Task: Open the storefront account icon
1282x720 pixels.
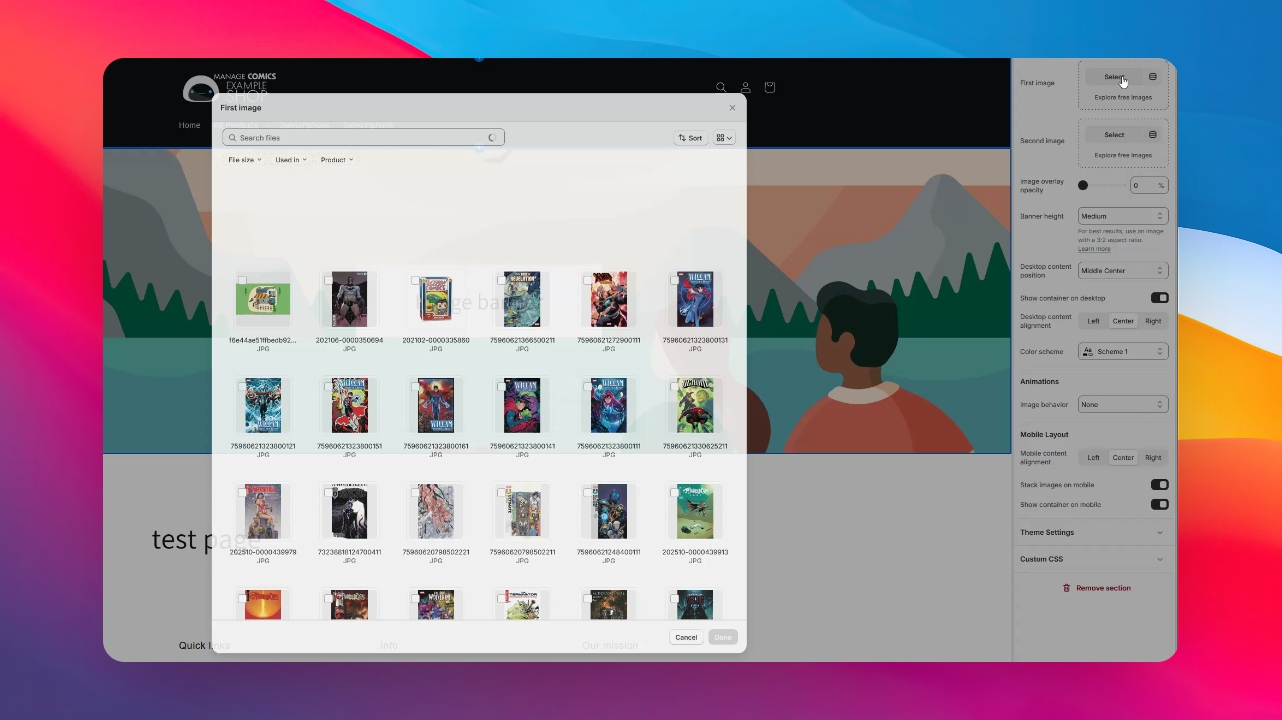Action: pos(745,87)
